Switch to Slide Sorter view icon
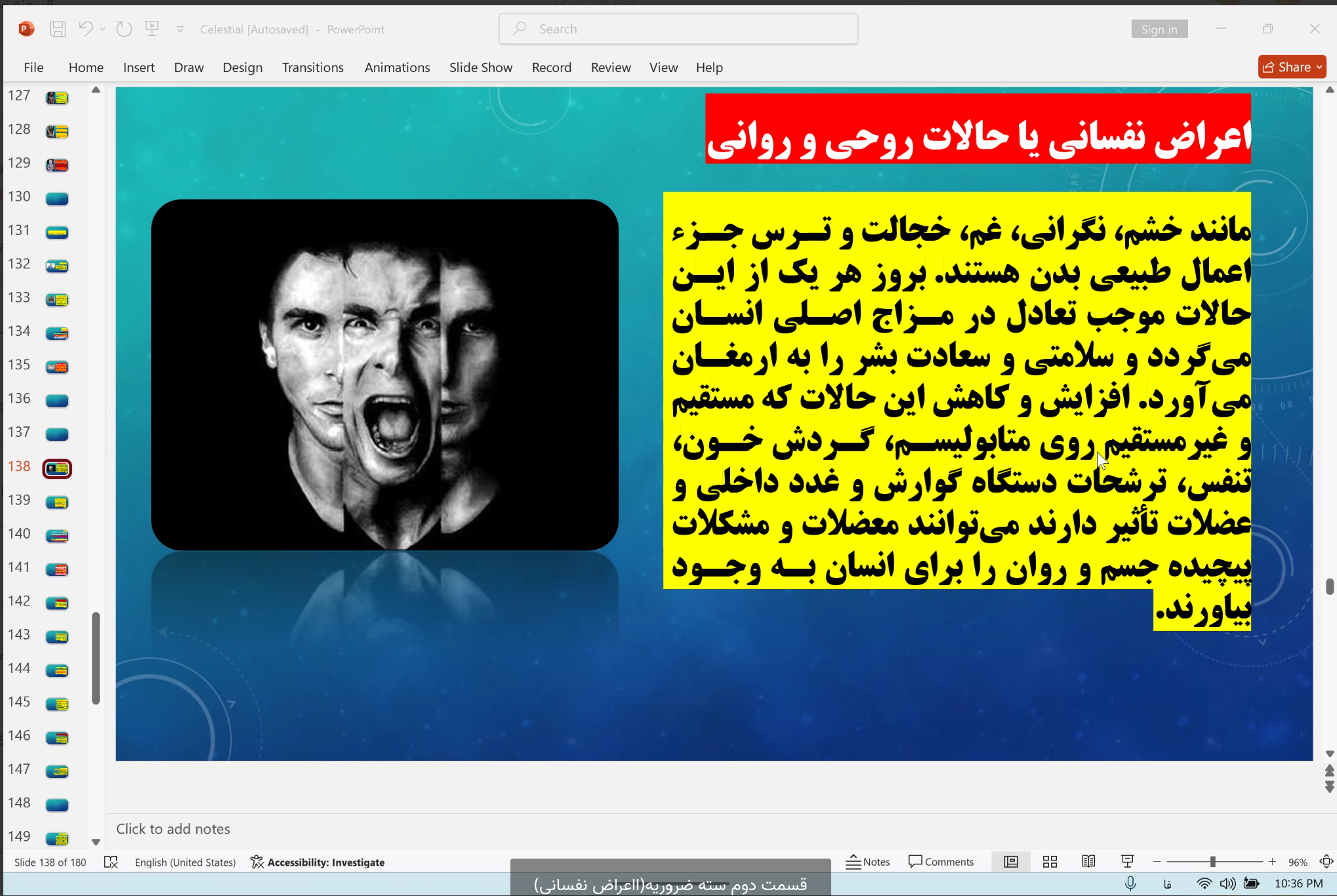 (1050, 862)
